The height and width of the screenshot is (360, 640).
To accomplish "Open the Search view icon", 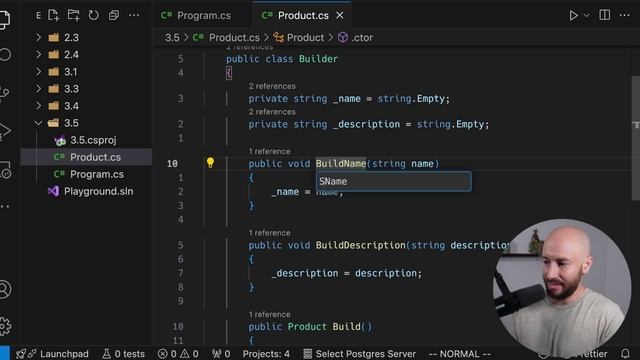I will (5, 55).
